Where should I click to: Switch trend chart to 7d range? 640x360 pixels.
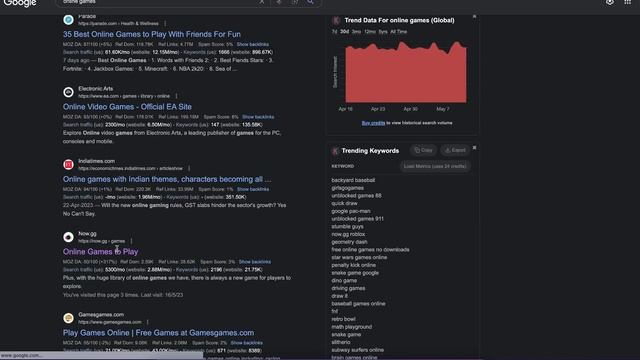(x=334, y=31)
